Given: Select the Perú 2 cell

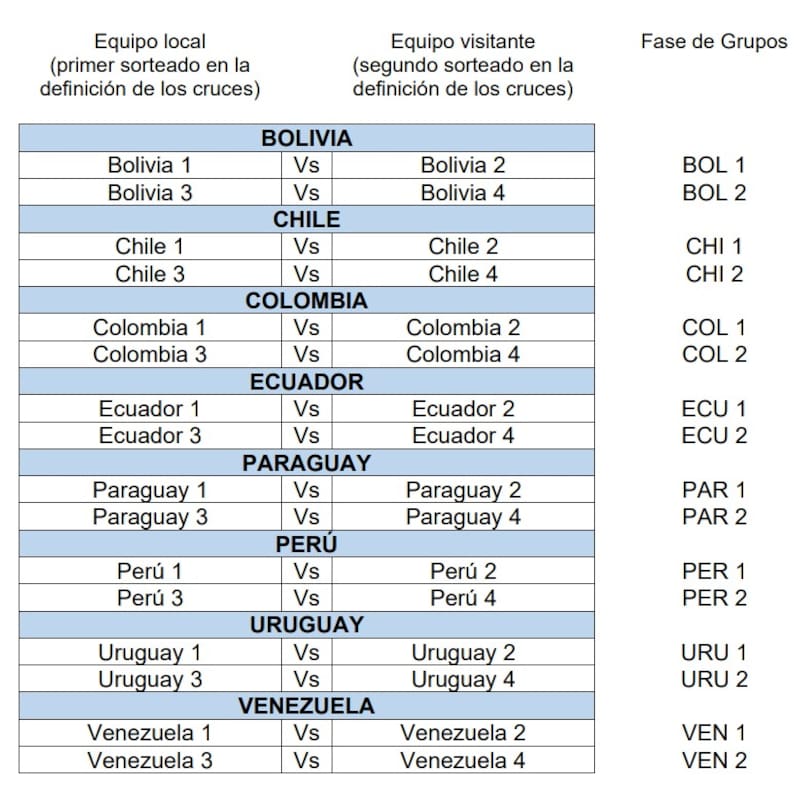Looking at the screenshot, I should click(463, 571).
